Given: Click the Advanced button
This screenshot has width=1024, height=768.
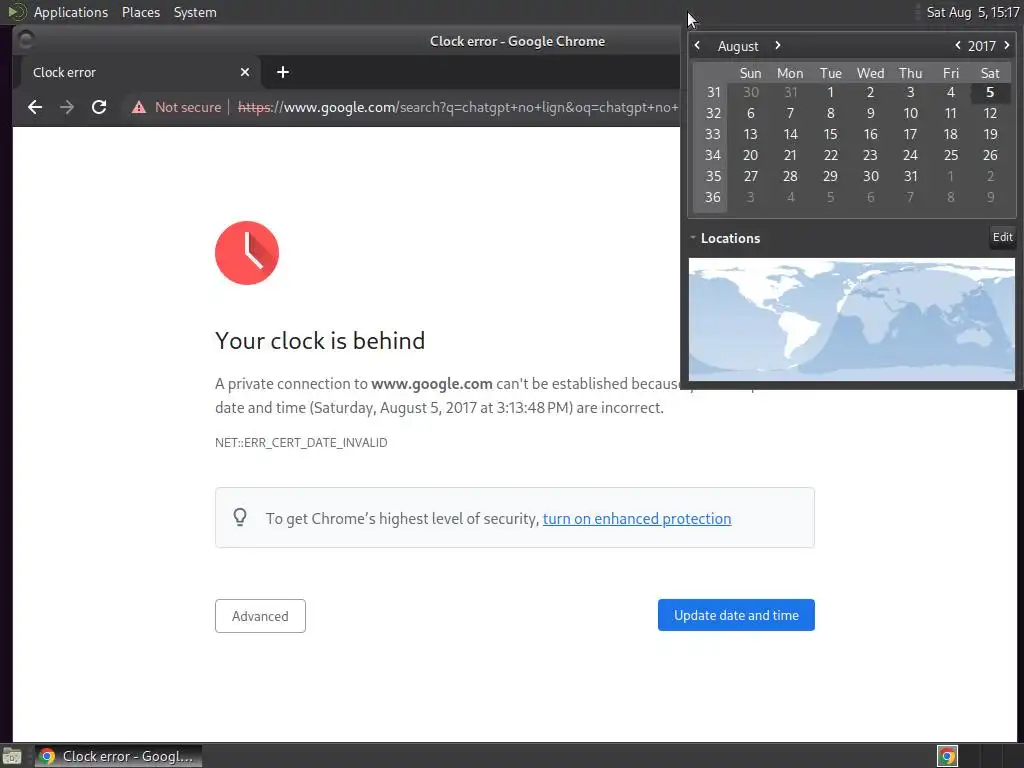Looking at the screenshot, I should (x=260, y=616).
